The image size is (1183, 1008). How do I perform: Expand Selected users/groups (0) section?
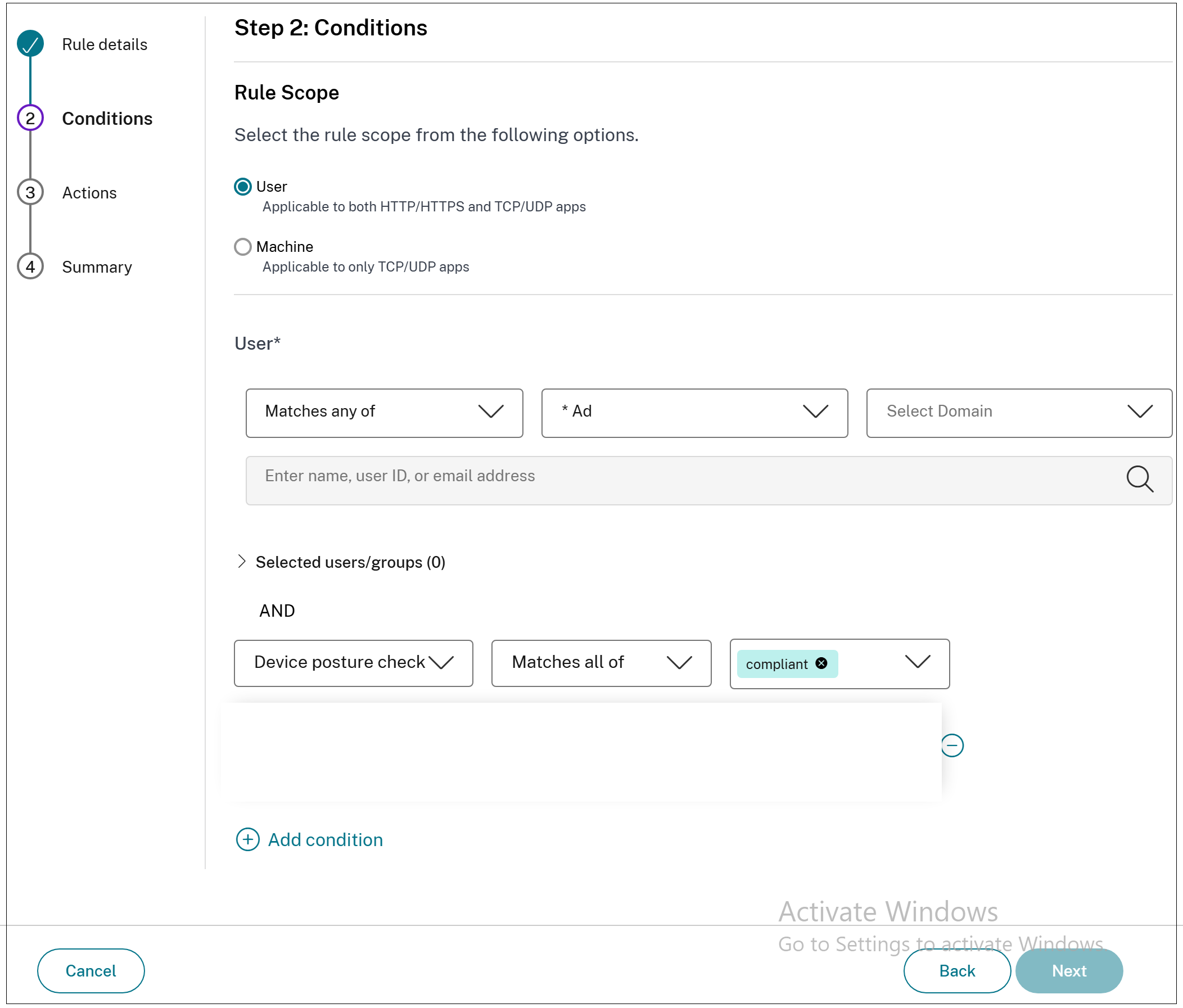pos(242,562)
